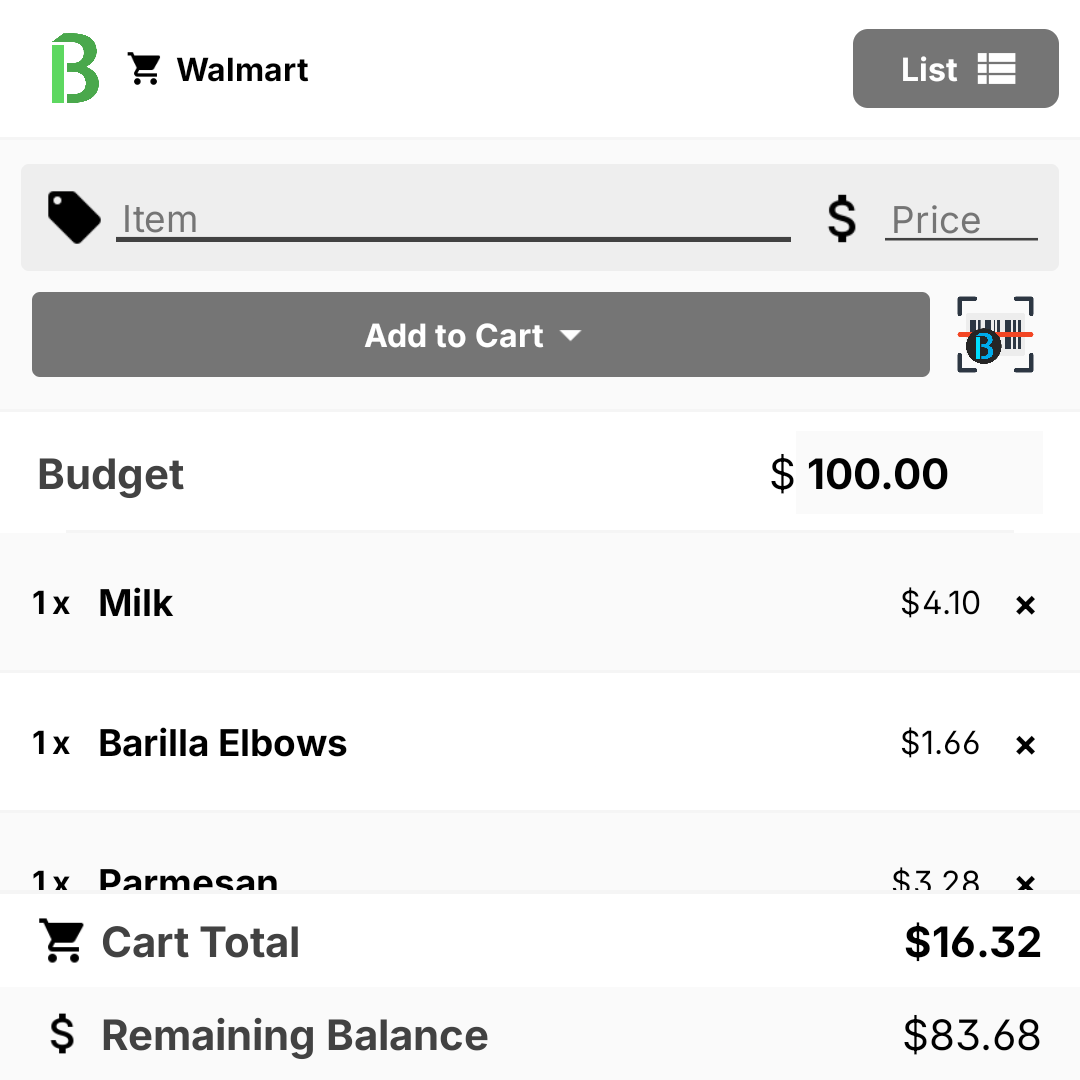This screenshot has height=1080, width=1080.
Task: Focus the Price input field
Action: [x=961, y=219]
